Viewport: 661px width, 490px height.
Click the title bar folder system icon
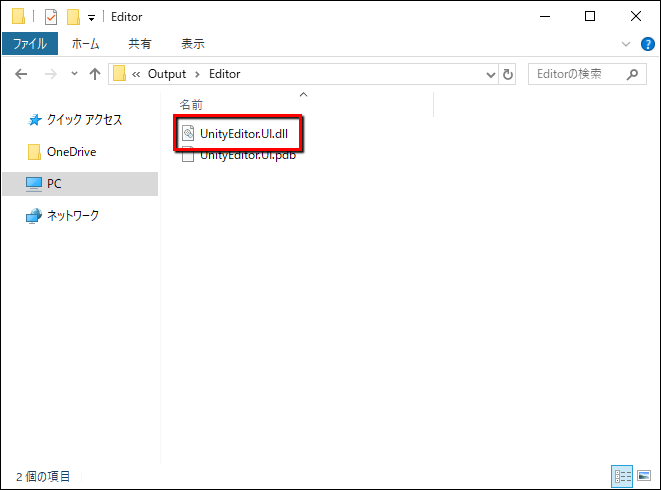(x=18, y=16)
